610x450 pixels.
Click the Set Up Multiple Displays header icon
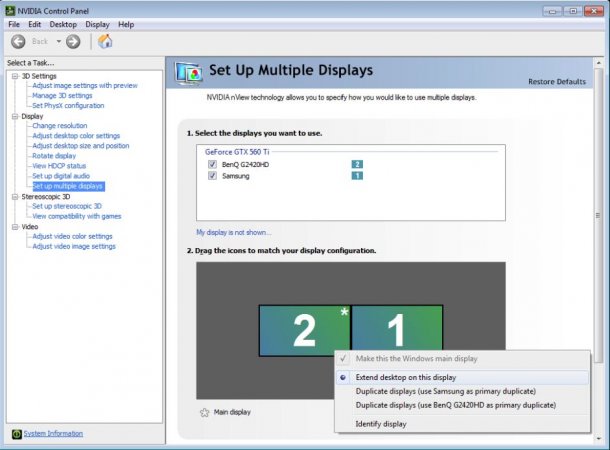[189, 73]
